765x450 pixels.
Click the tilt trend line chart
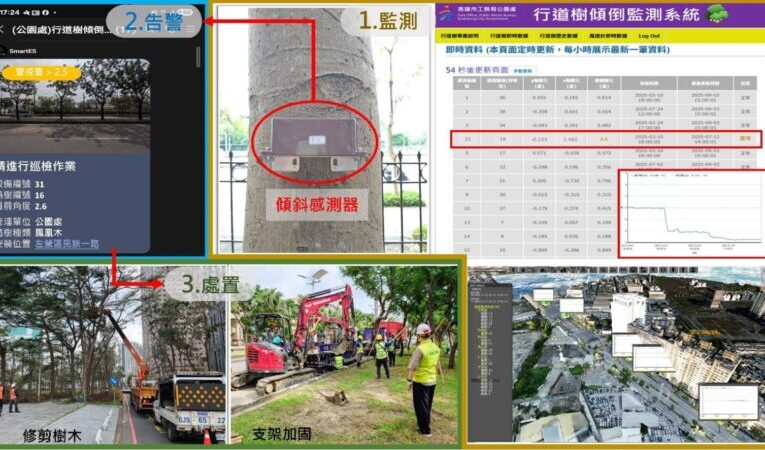point(692,213)
